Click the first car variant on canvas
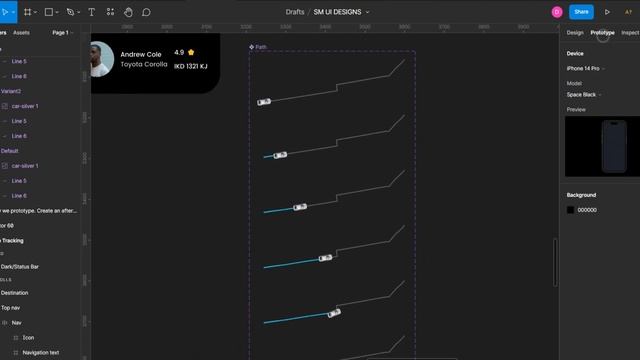The image size is (640, 360). click(x=264, y=102)
